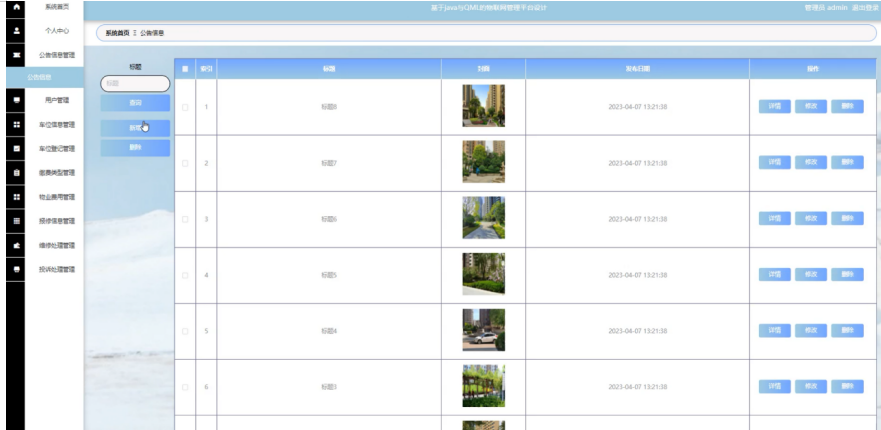This screenshot has height=430, width=881.
Task: Click the 退出登录 logout link
Action: pos(864,8)
